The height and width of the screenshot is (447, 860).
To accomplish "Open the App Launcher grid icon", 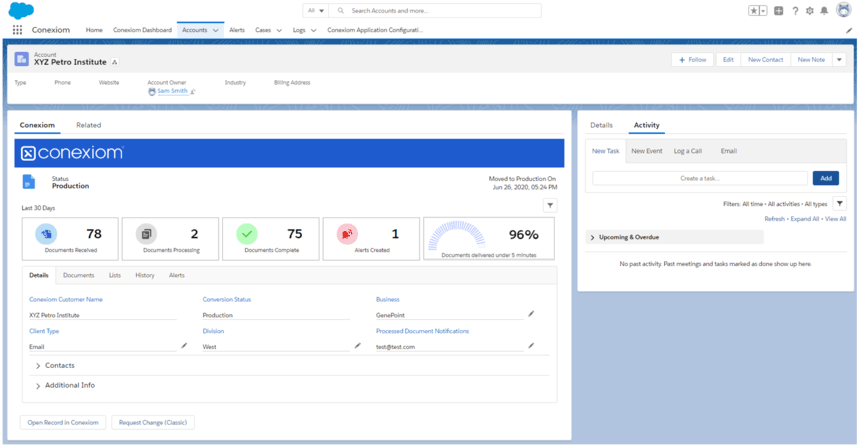I will tap(18, 30).
